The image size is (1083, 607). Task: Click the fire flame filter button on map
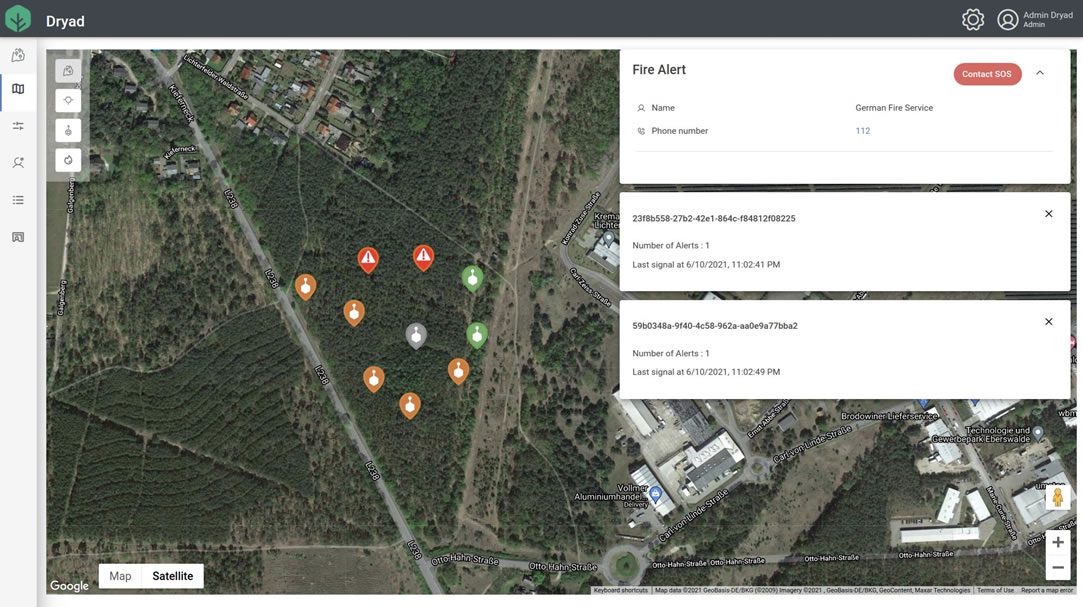[x=68, y=160]
